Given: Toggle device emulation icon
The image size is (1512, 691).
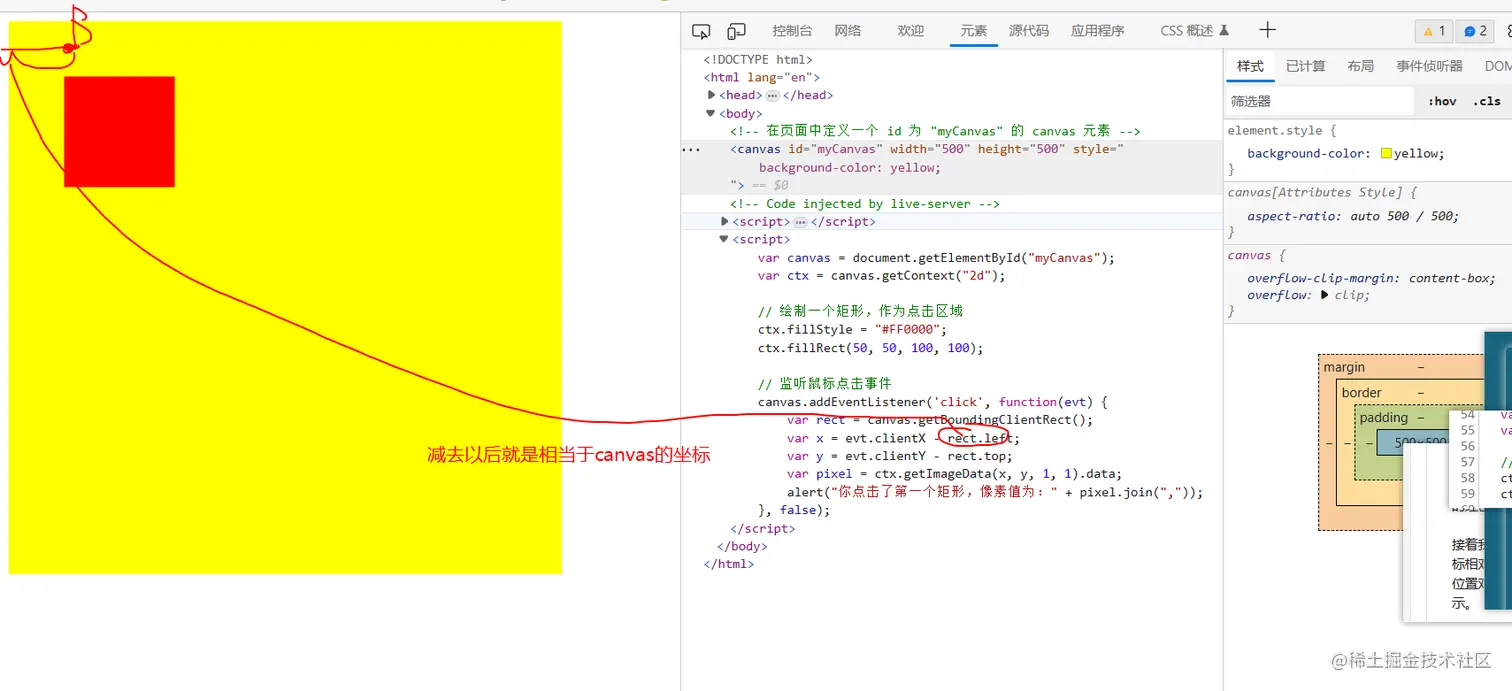Looking at the screenshot, I should point(736,31).
